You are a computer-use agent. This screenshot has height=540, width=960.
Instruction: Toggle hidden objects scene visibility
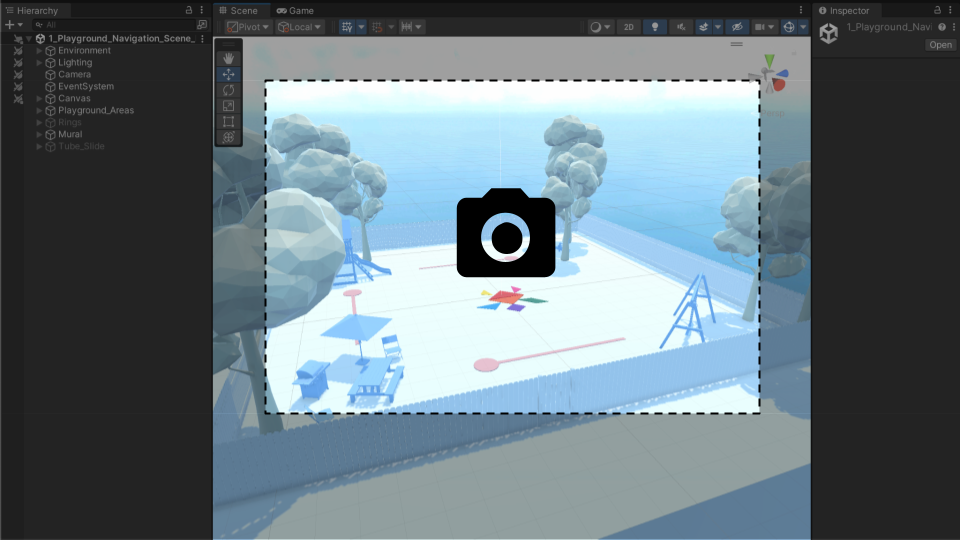[x=737, y=27]
